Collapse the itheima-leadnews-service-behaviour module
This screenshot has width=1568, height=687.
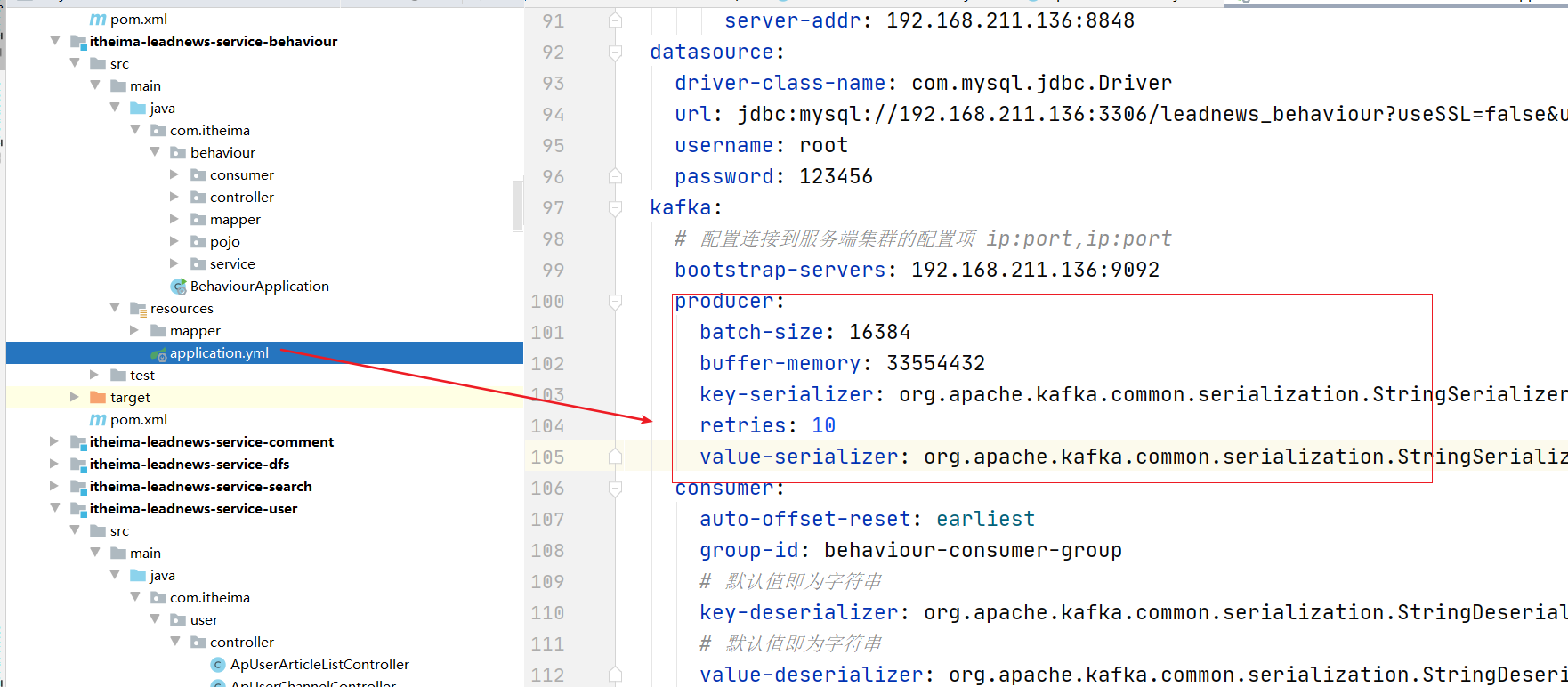click(x=55, y=41)
